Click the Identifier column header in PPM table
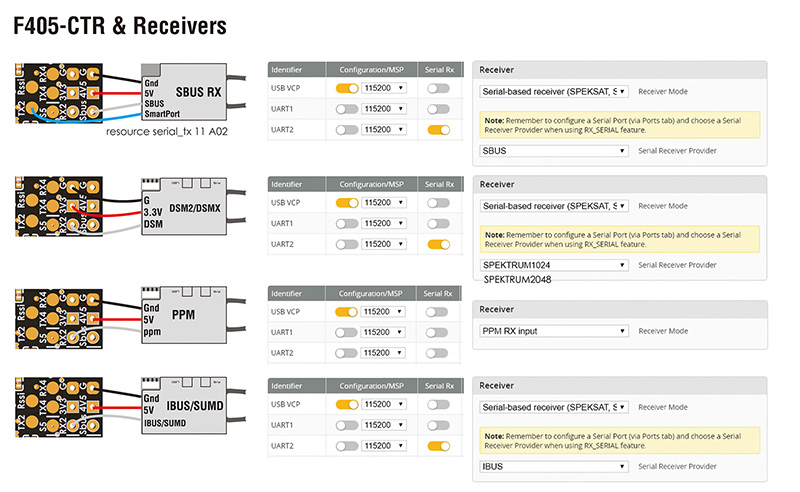Screen dimensions: 800x492 point(296,294)
